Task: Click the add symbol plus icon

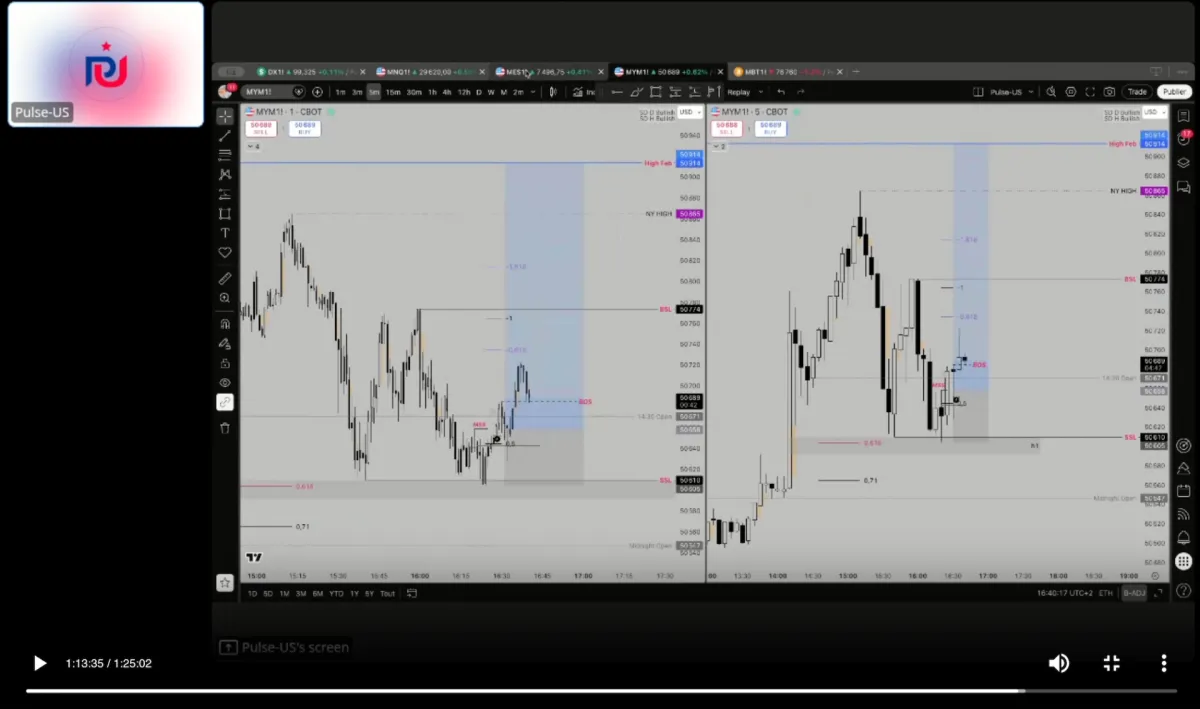Action: (x=317, y=92)
